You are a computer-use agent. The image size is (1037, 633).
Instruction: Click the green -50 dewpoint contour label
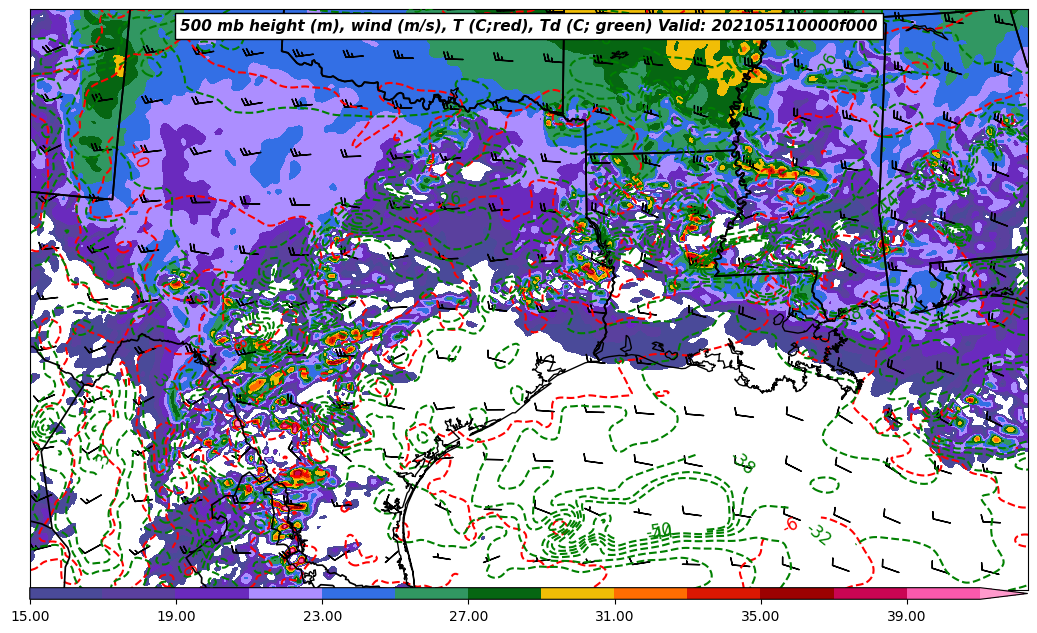coord(661,530)
